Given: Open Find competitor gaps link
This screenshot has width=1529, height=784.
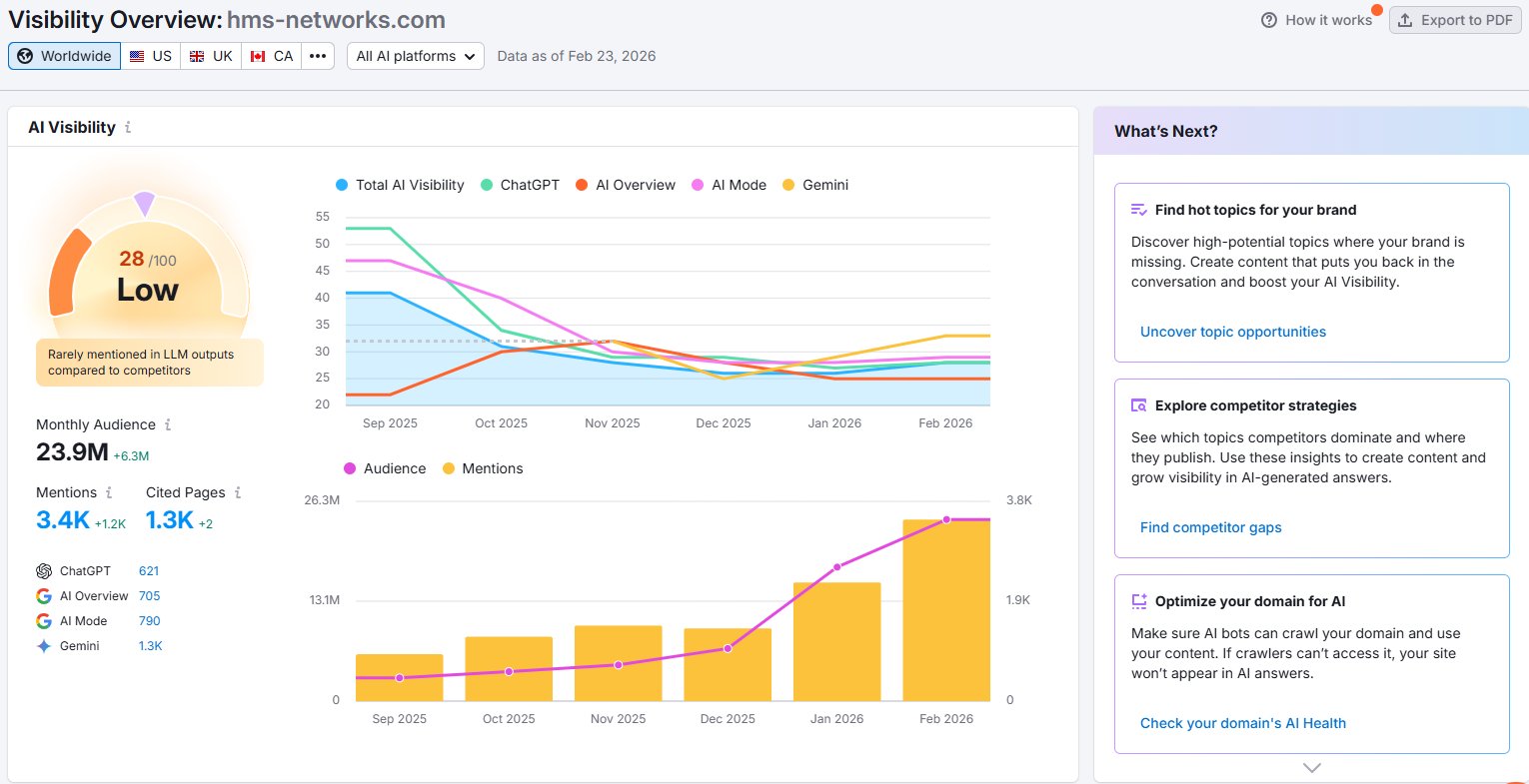Looking at the screenshot, I should click(x=1210, y=527).
